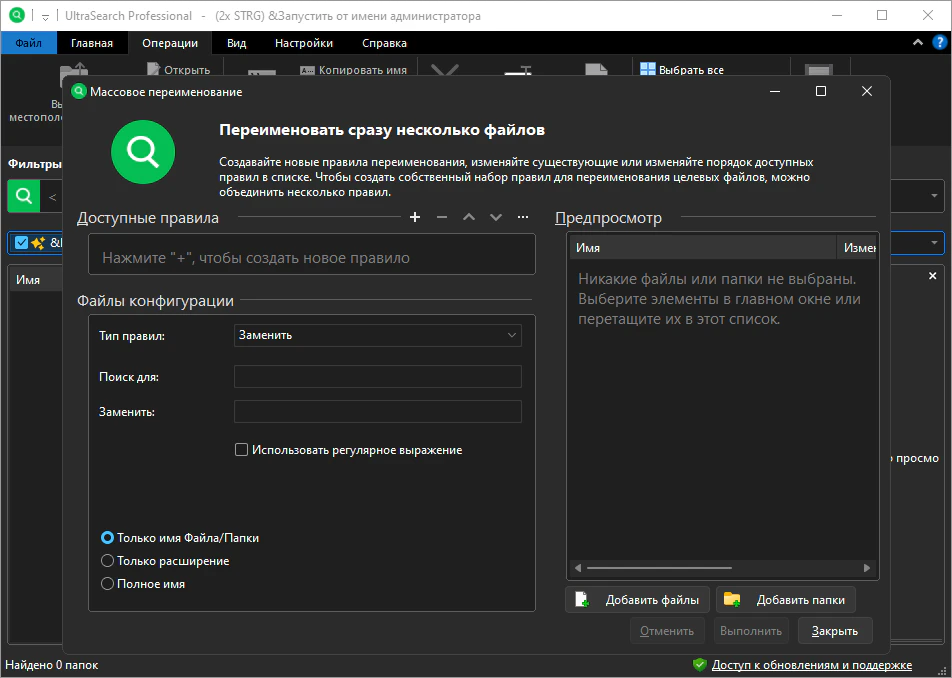
Task: Click the green search magnifier in filters
Action: pos(23,196)
